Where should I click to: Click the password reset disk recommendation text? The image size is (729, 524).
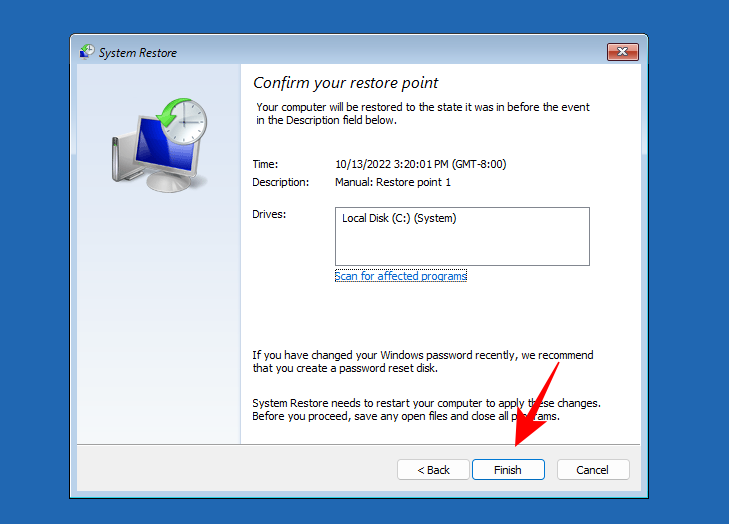pos(423,362)
